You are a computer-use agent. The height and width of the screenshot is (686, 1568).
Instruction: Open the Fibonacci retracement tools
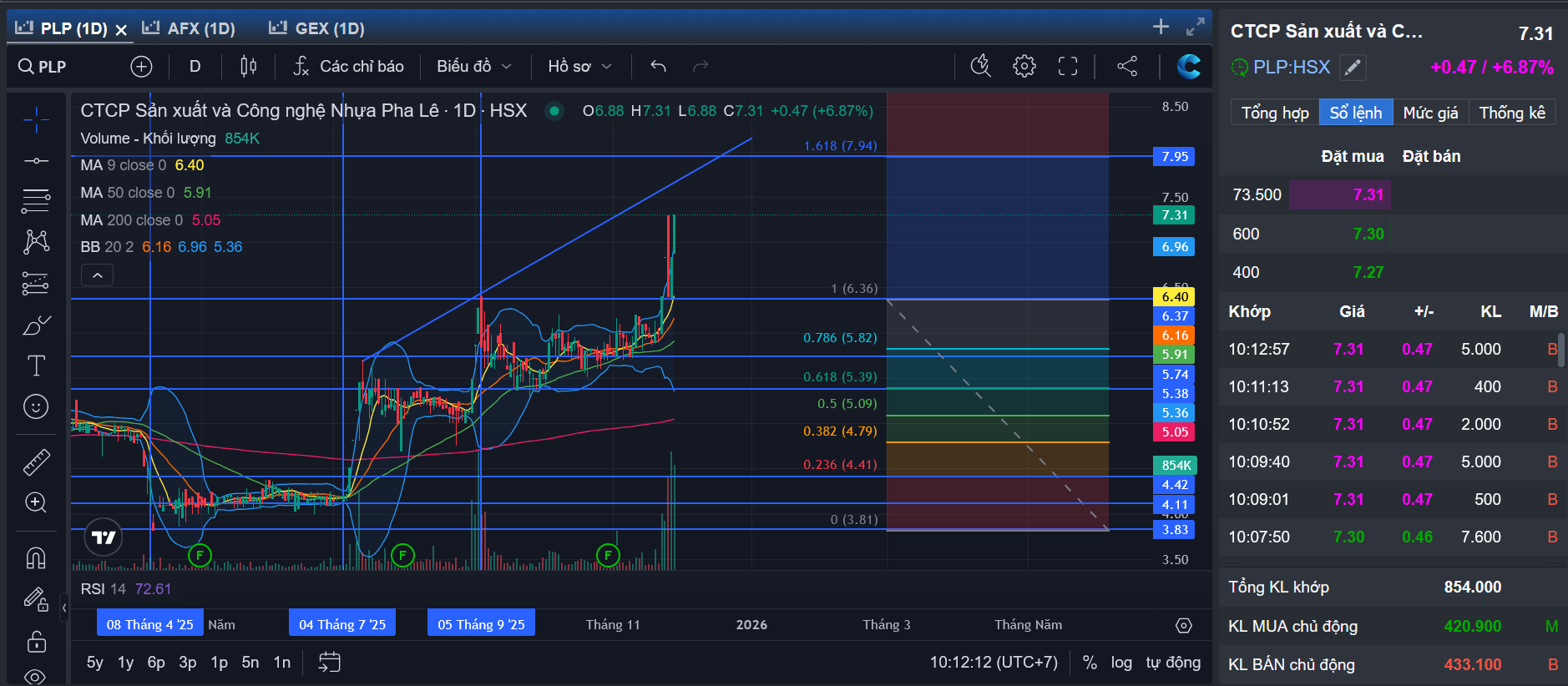(36, 200)
